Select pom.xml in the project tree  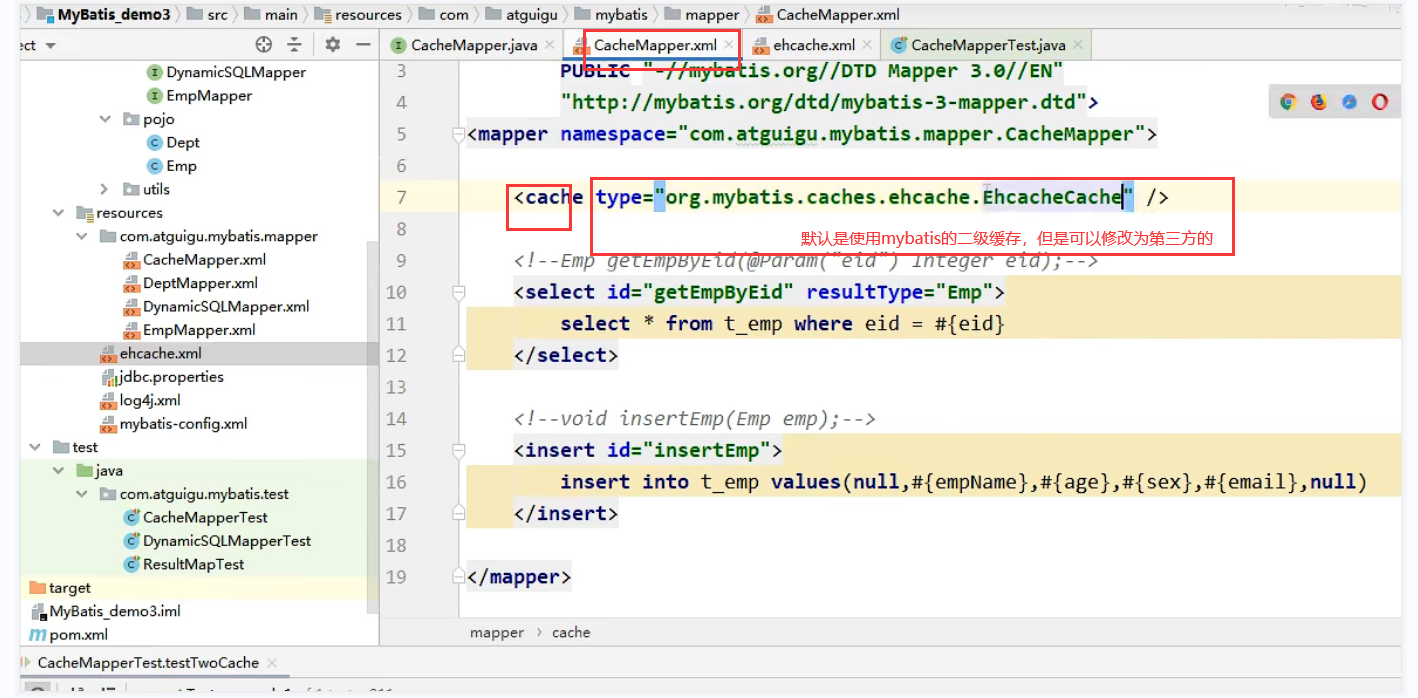click(x=78, y=635)
